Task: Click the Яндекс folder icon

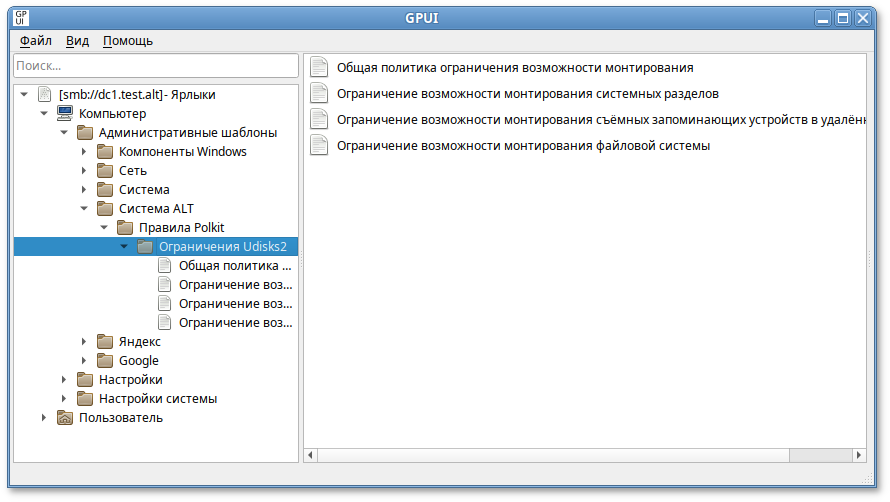Action: (104, 342)
